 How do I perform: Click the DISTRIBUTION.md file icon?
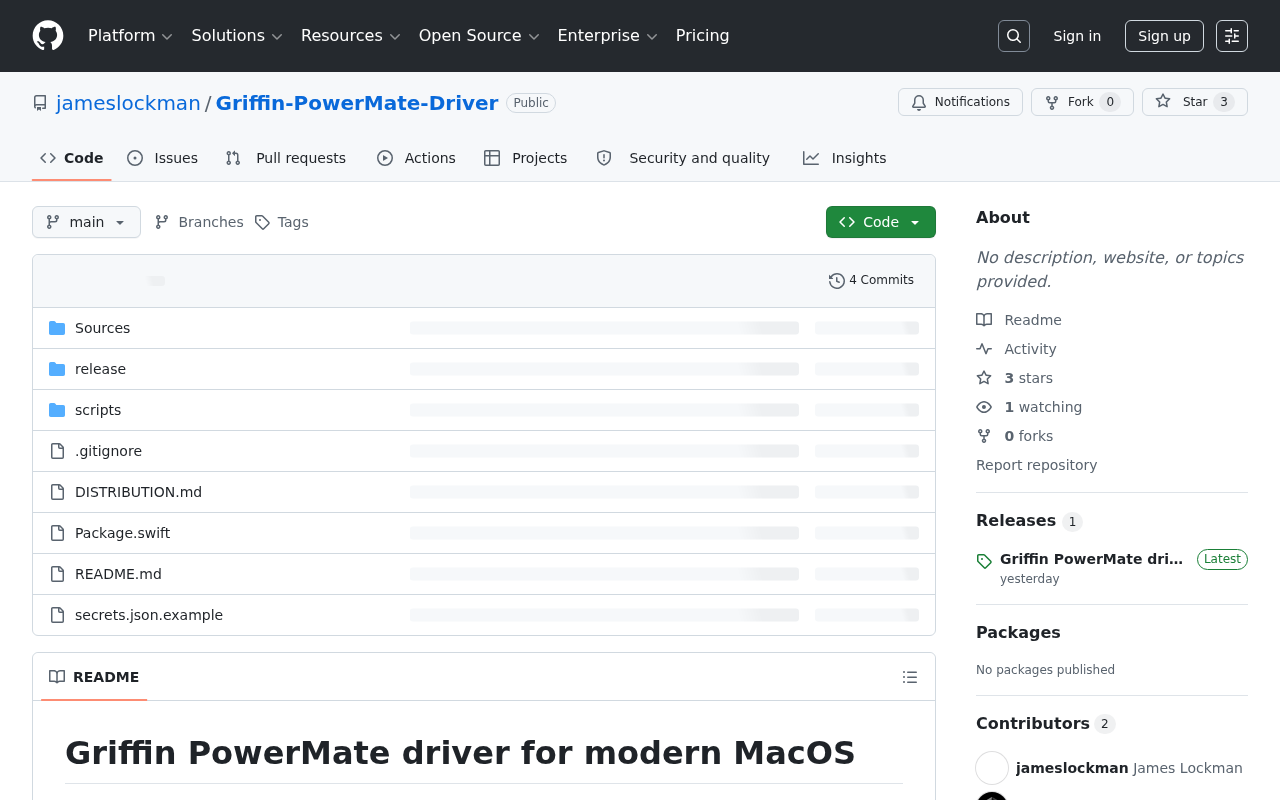click(57, 492)
